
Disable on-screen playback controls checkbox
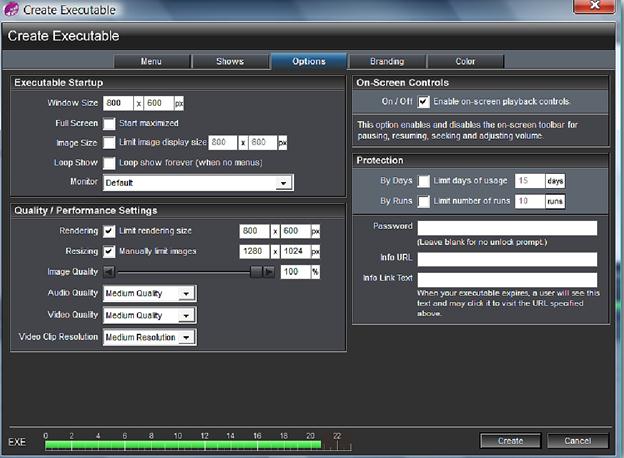(423, 102)
